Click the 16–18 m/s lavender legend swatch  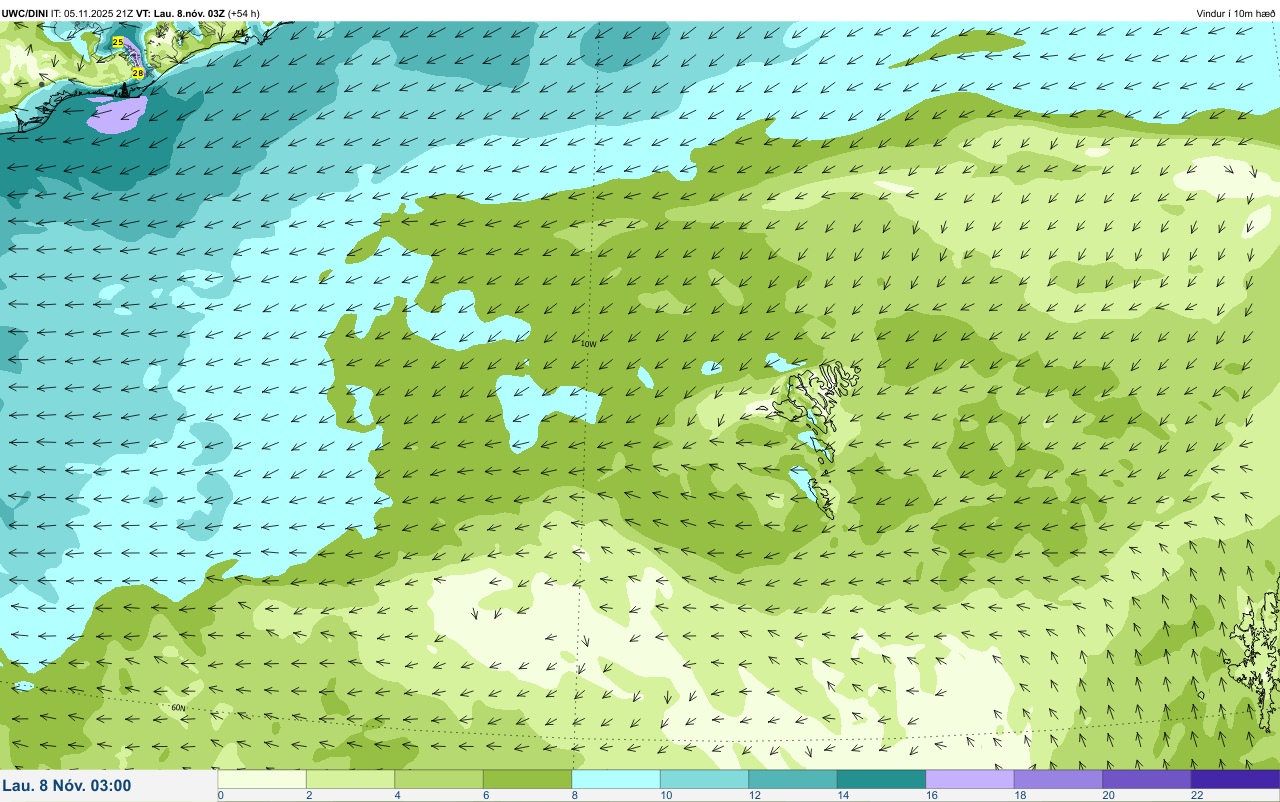point(970,779)
